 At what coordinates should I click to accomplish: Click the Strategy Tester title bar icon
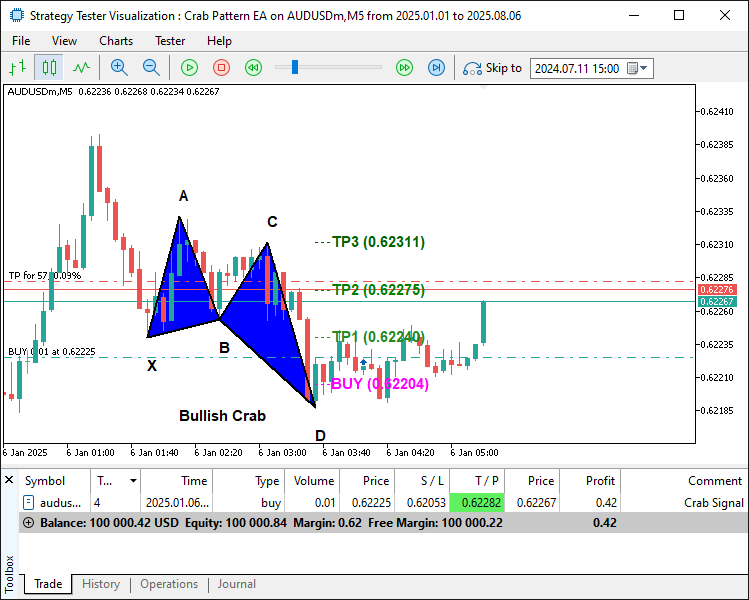click(16, 15)
